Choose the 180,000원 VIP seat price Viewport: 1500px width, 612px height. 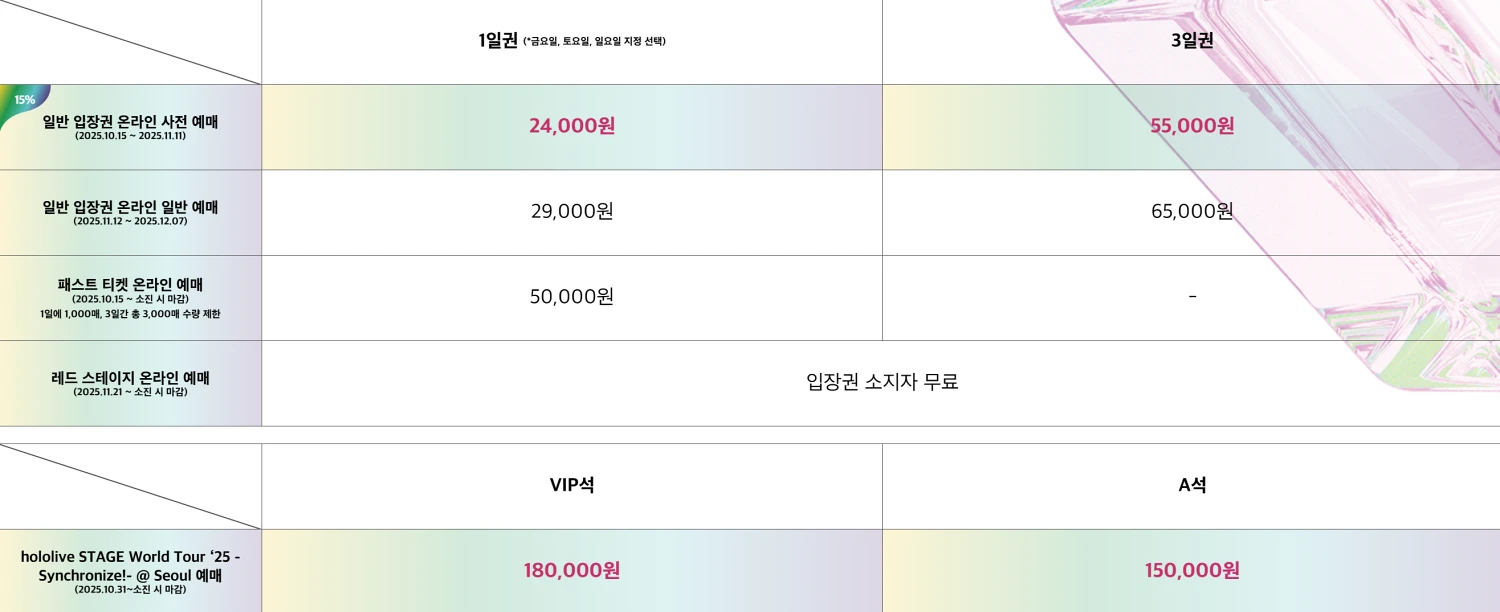click(572, 571)
